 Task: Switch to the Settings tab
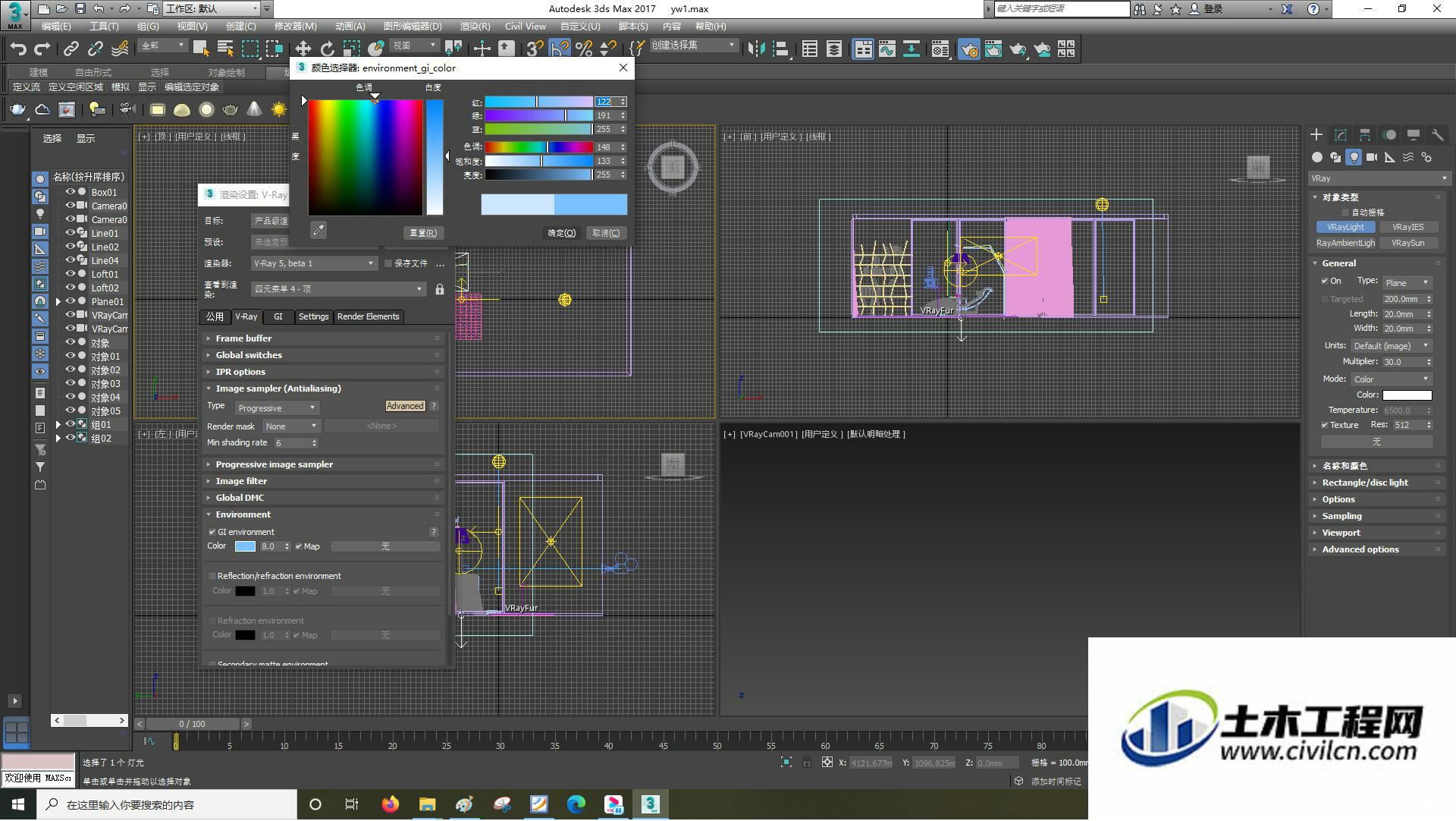point(313,316)
